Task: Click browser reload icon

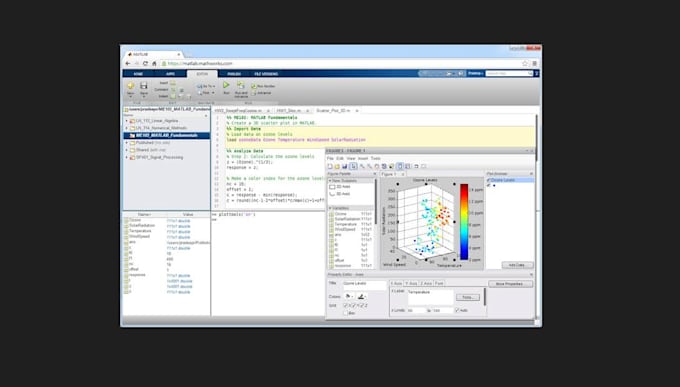Action: click(x=145, y=63)
